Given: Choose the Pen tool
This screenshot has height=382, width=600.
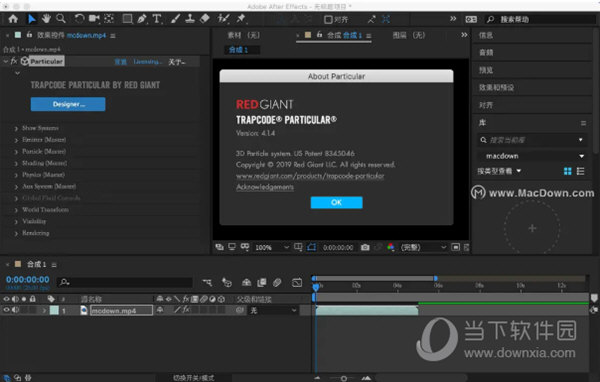Looking at the screenshot, I should pyautogui.click(x=142, y=18).
